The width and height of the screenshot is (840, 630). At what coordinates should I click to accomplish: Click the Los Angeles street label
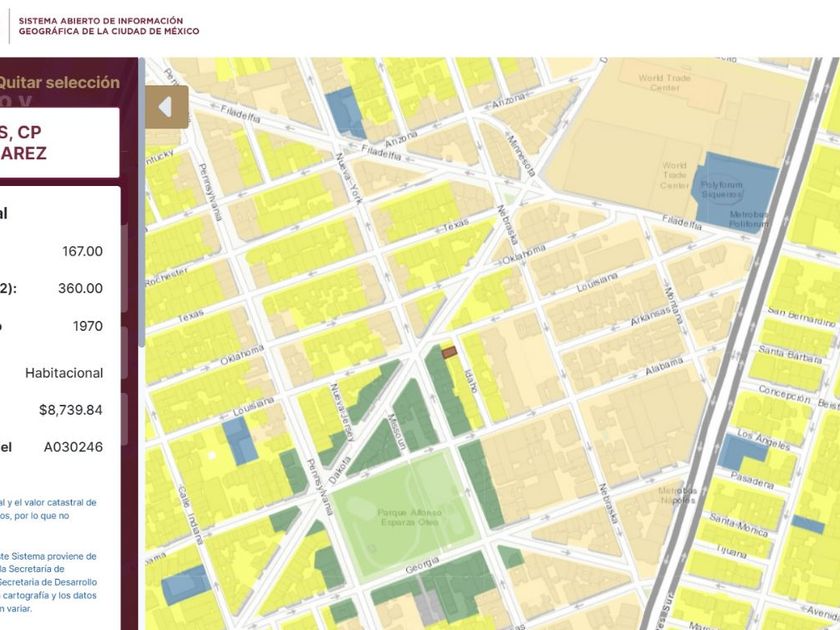click(763, 439)
